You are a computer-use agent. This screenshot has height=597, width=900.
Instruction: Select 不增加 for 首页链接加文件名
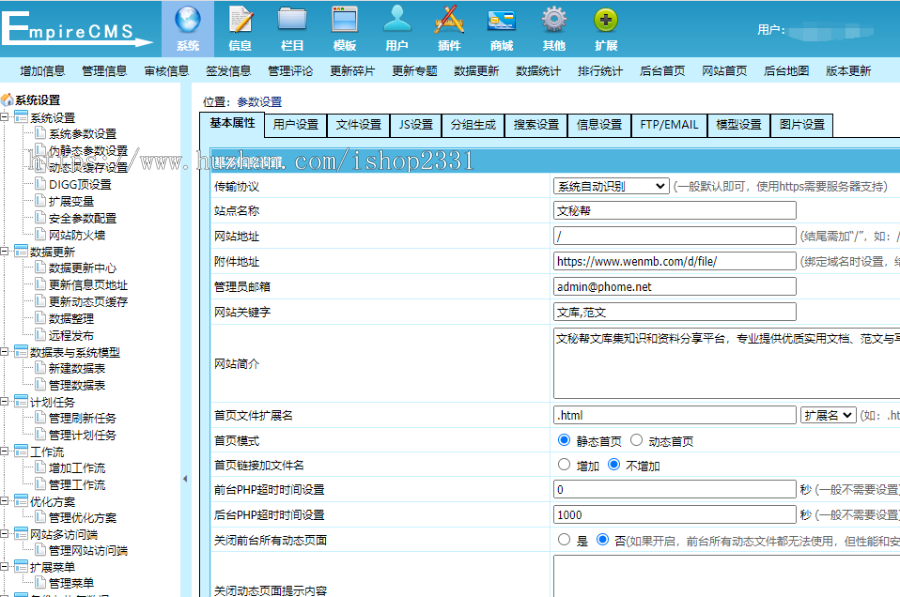[614, 464]
